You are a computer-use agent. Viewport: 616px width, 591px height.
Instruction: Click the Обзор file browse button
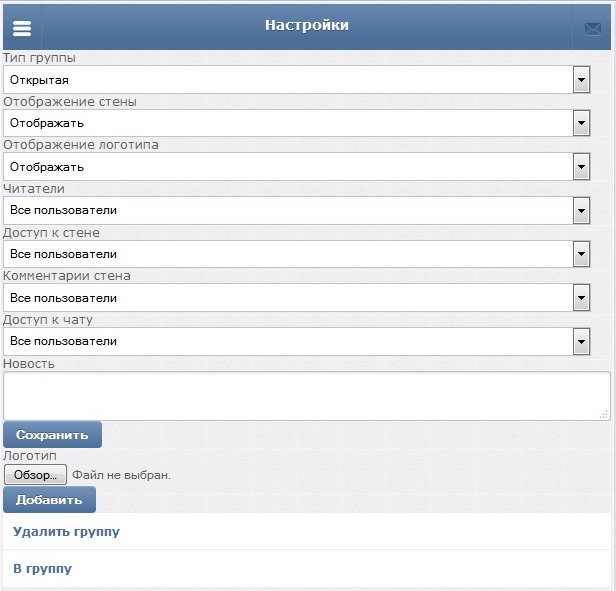tap(35, 475)
